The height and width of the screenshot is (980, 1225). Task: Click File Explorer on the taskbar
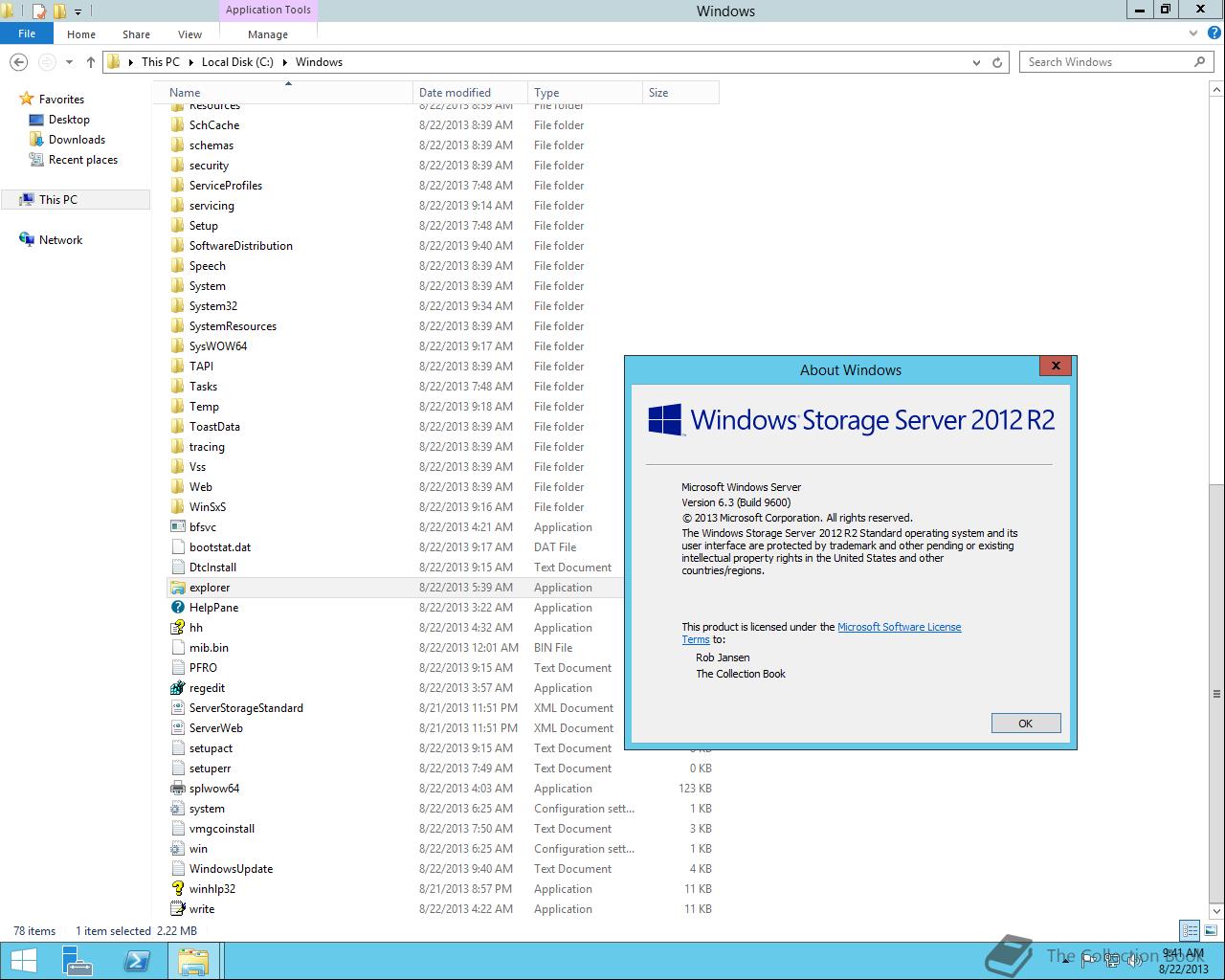[x=193, y=961]
